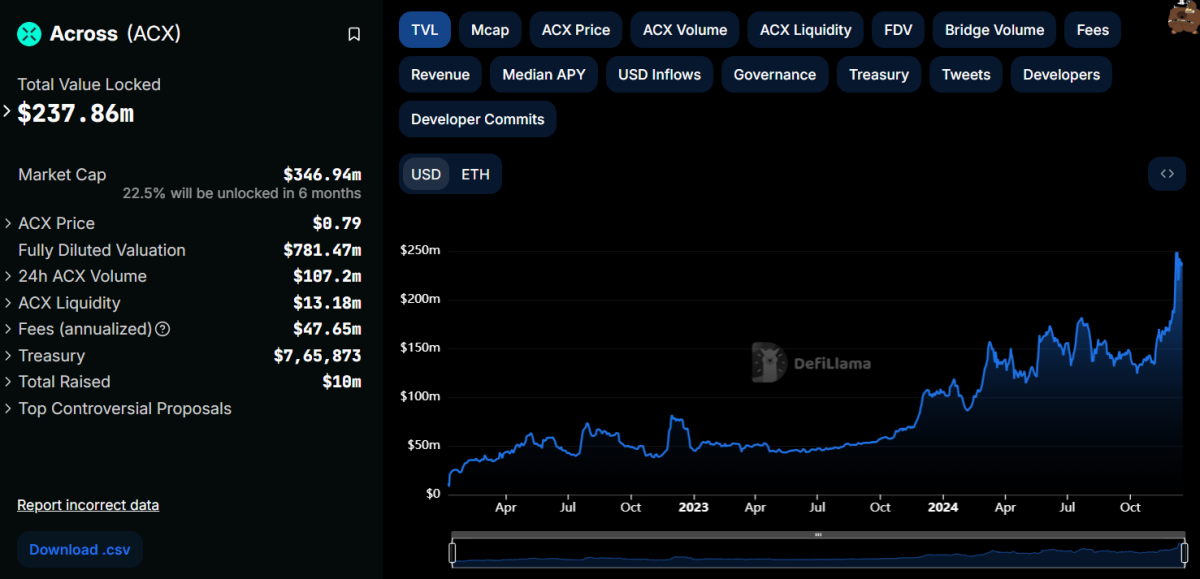
Task: Select the Developers metric button
Action: point(1061,75)
